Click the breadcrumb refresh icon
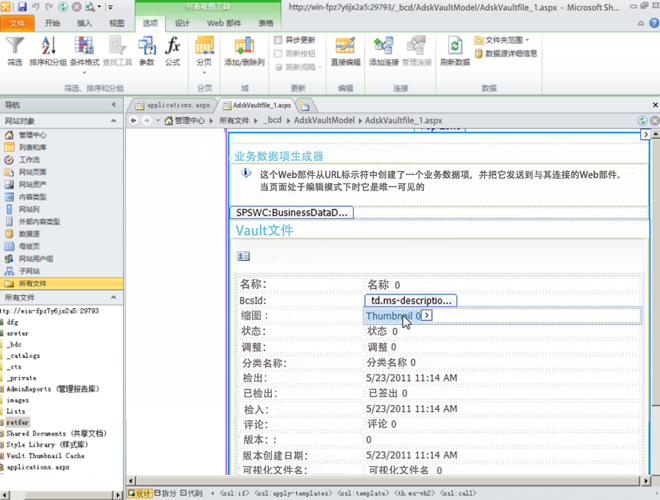This screenshot has height=500, width=660. (x=642, y=121)
